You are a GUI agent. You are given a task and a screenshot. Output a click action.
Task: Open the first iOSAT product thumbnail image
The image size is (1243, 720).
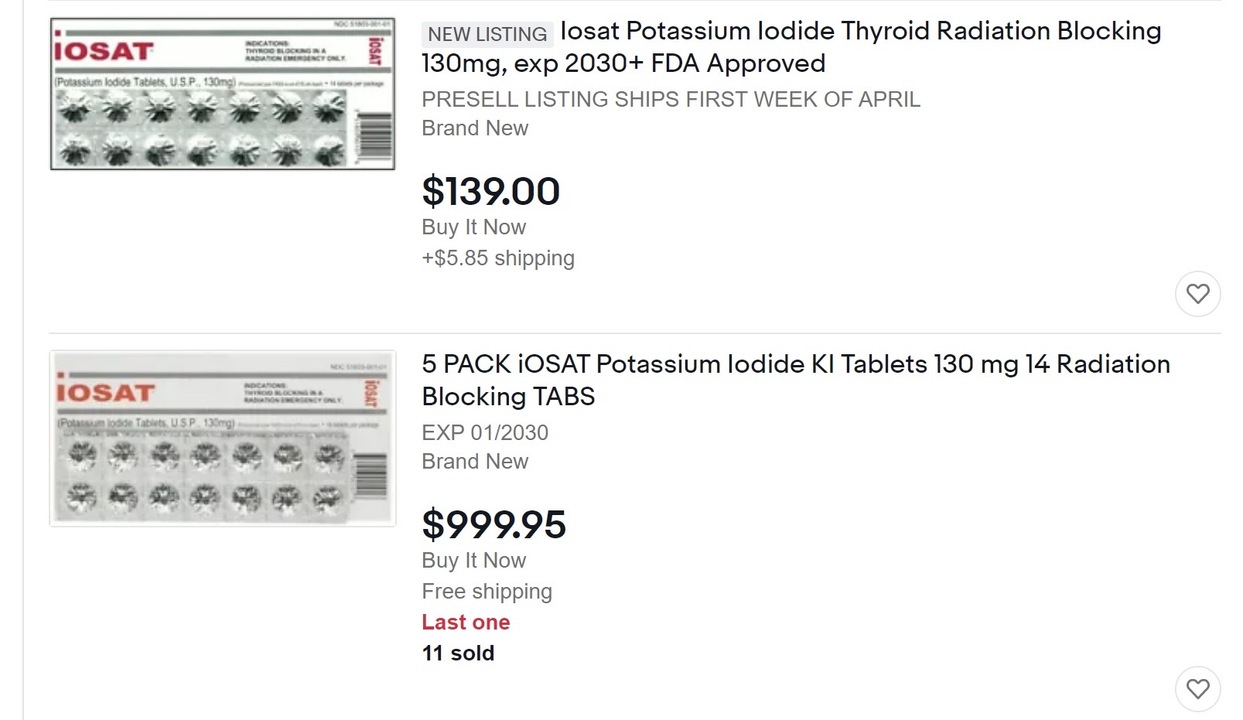pos(223,94)
